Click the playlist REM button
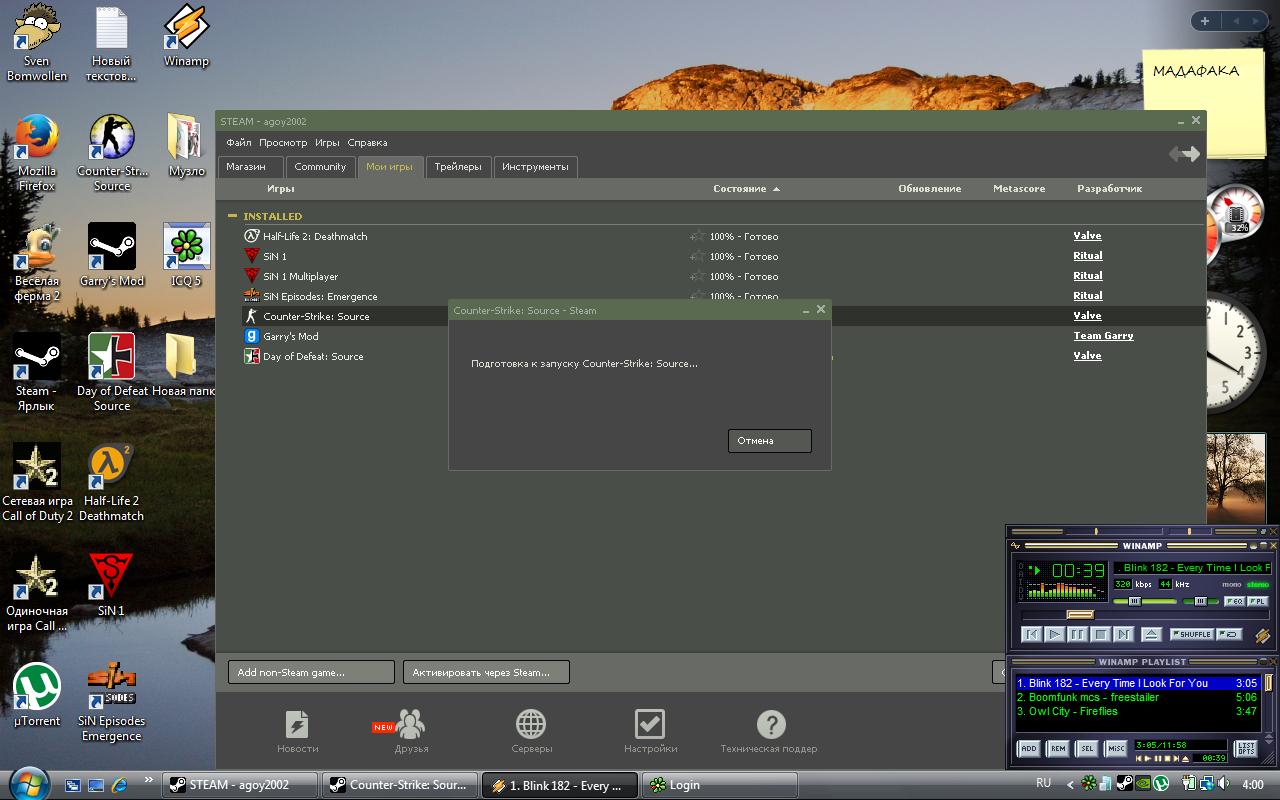Screen dimensions: 1280x800 (x=1057, y=748)
